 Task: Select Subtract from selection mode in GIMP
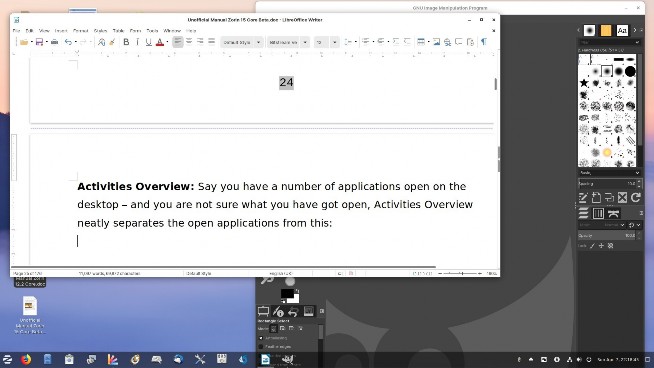click(291, 329)
